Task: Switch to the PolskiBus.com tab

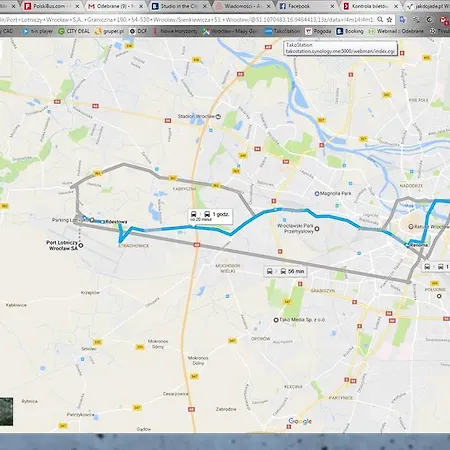Action: (x=50, y=6)
